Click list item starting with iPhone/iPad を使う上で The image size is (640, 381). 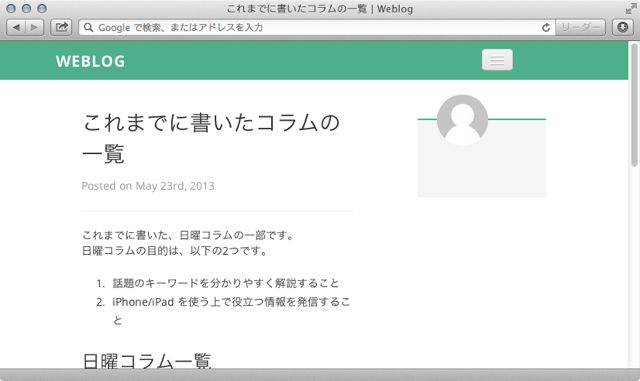[231, 311]
